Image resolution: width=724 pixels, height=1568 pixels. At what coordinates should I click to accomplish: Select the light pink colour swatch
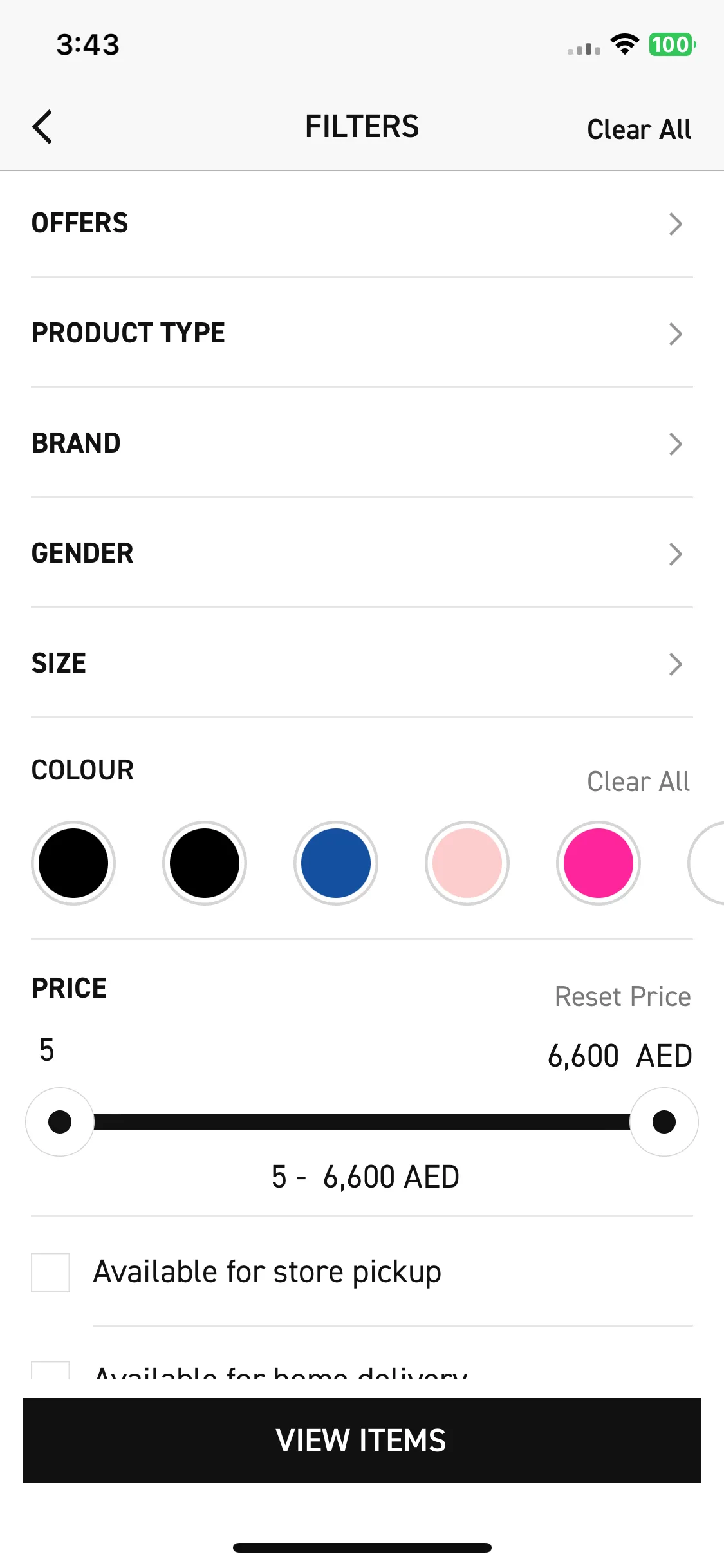(x=467, y=863)
